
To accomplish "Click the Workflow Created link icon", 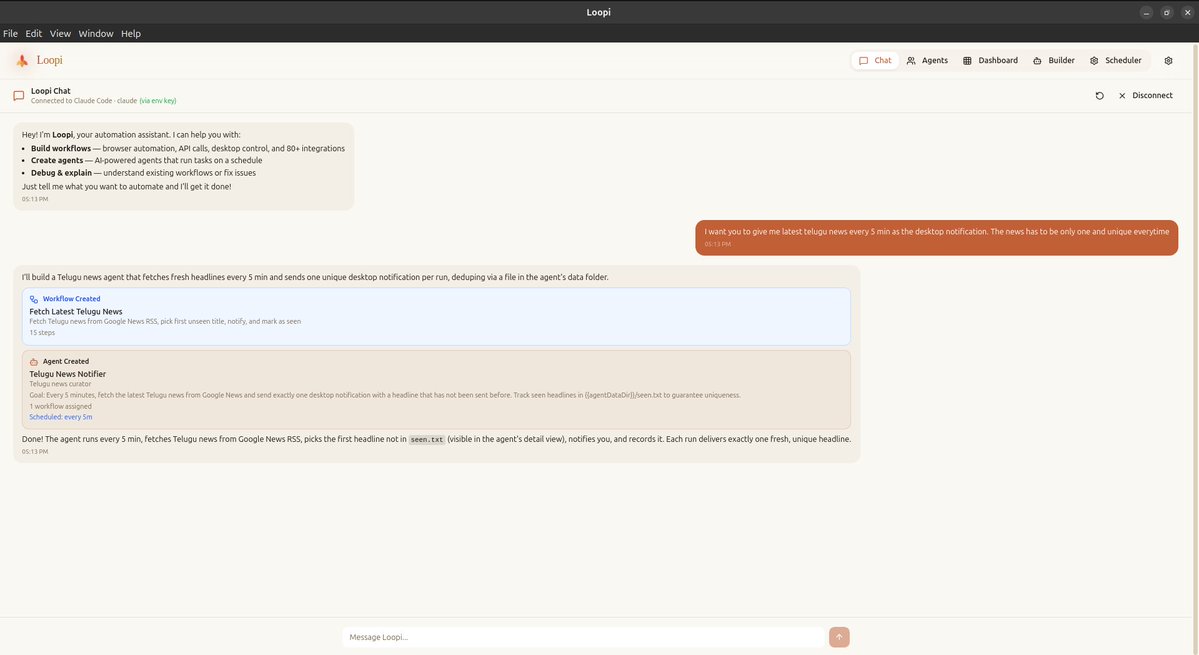I will pyautogui.click(x=34, y=299).
